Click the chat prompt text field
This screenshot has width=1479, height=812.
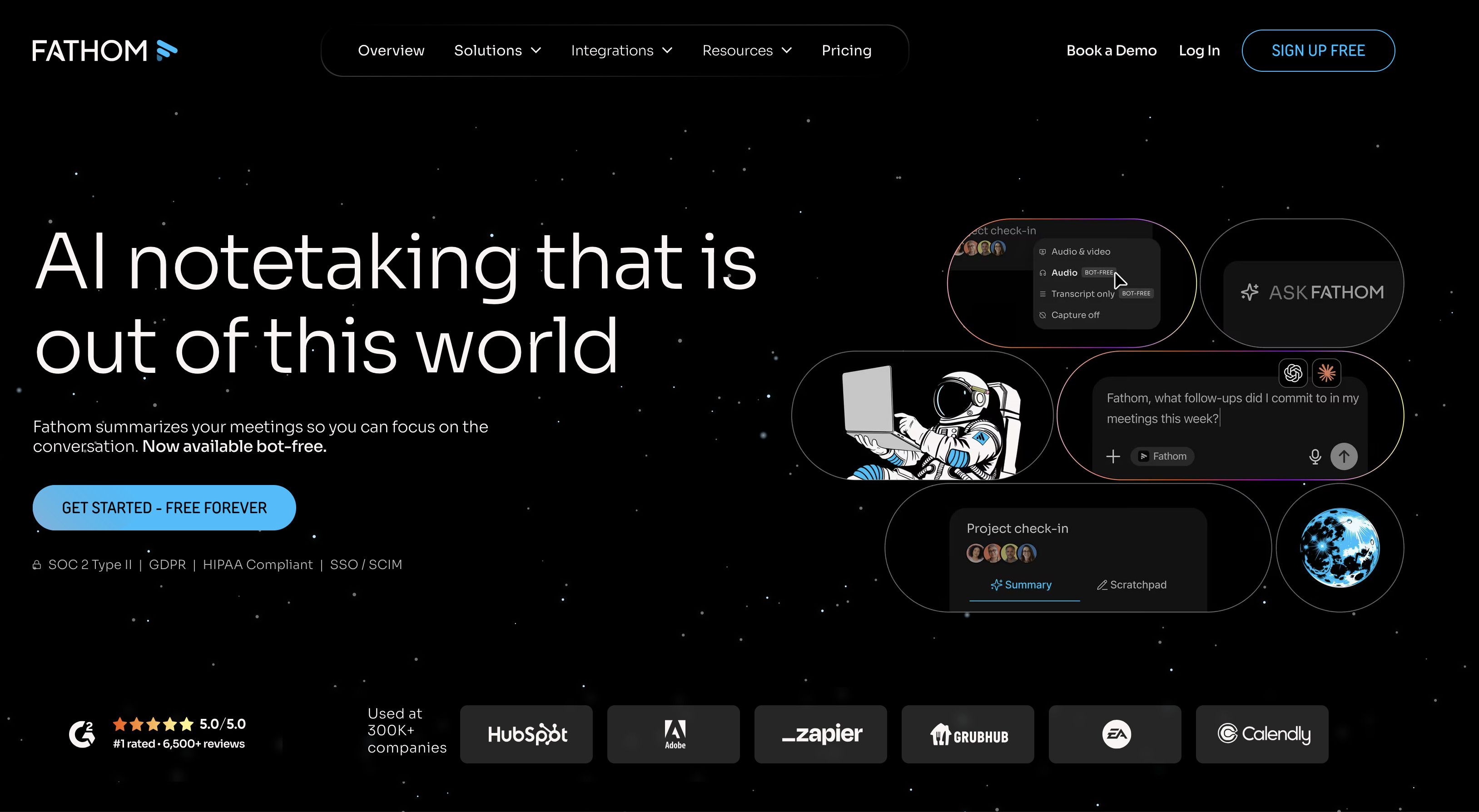[x=1232, y=409]
